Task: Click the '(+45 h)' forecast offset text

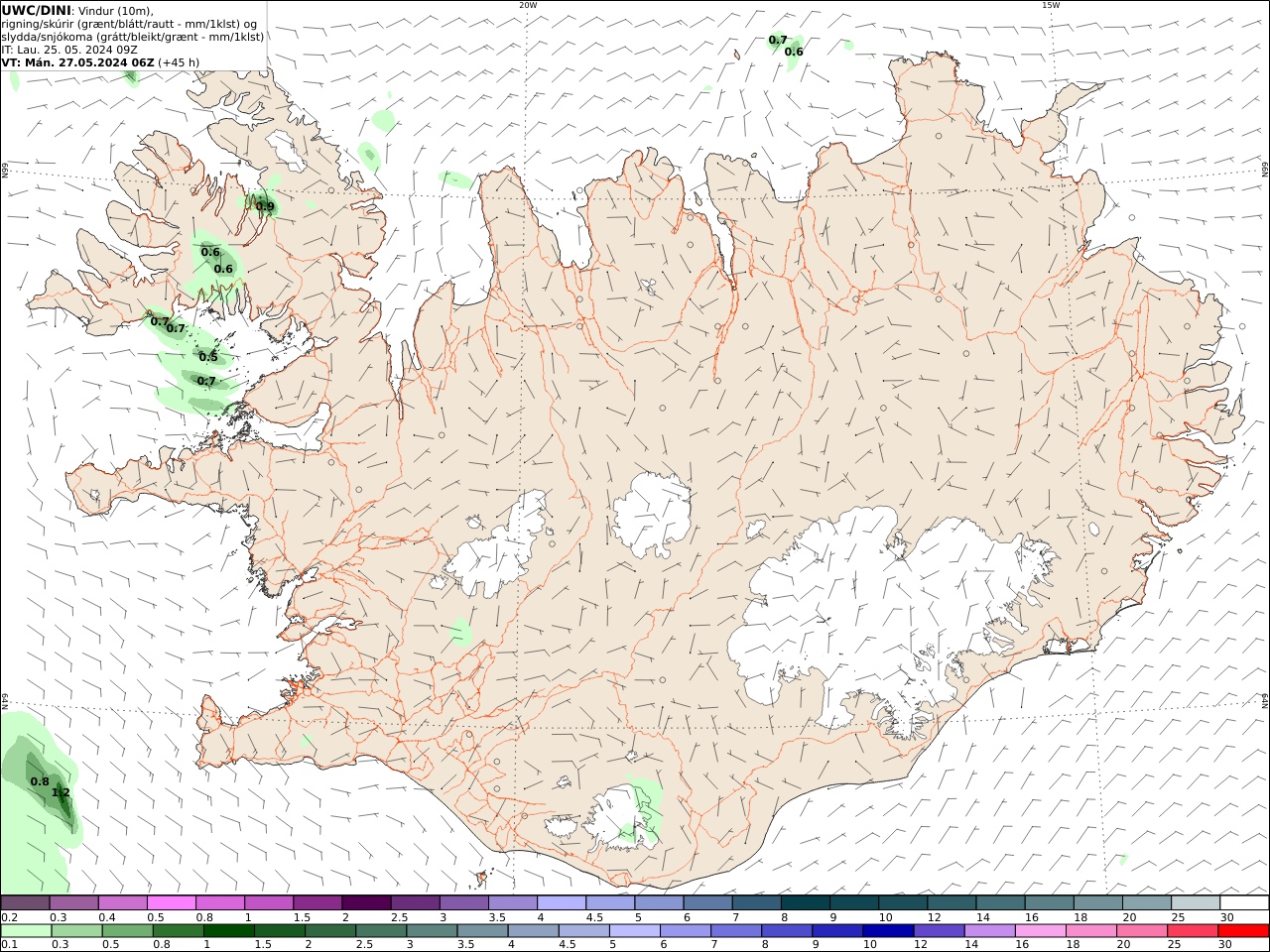Action: click(179, 62)
